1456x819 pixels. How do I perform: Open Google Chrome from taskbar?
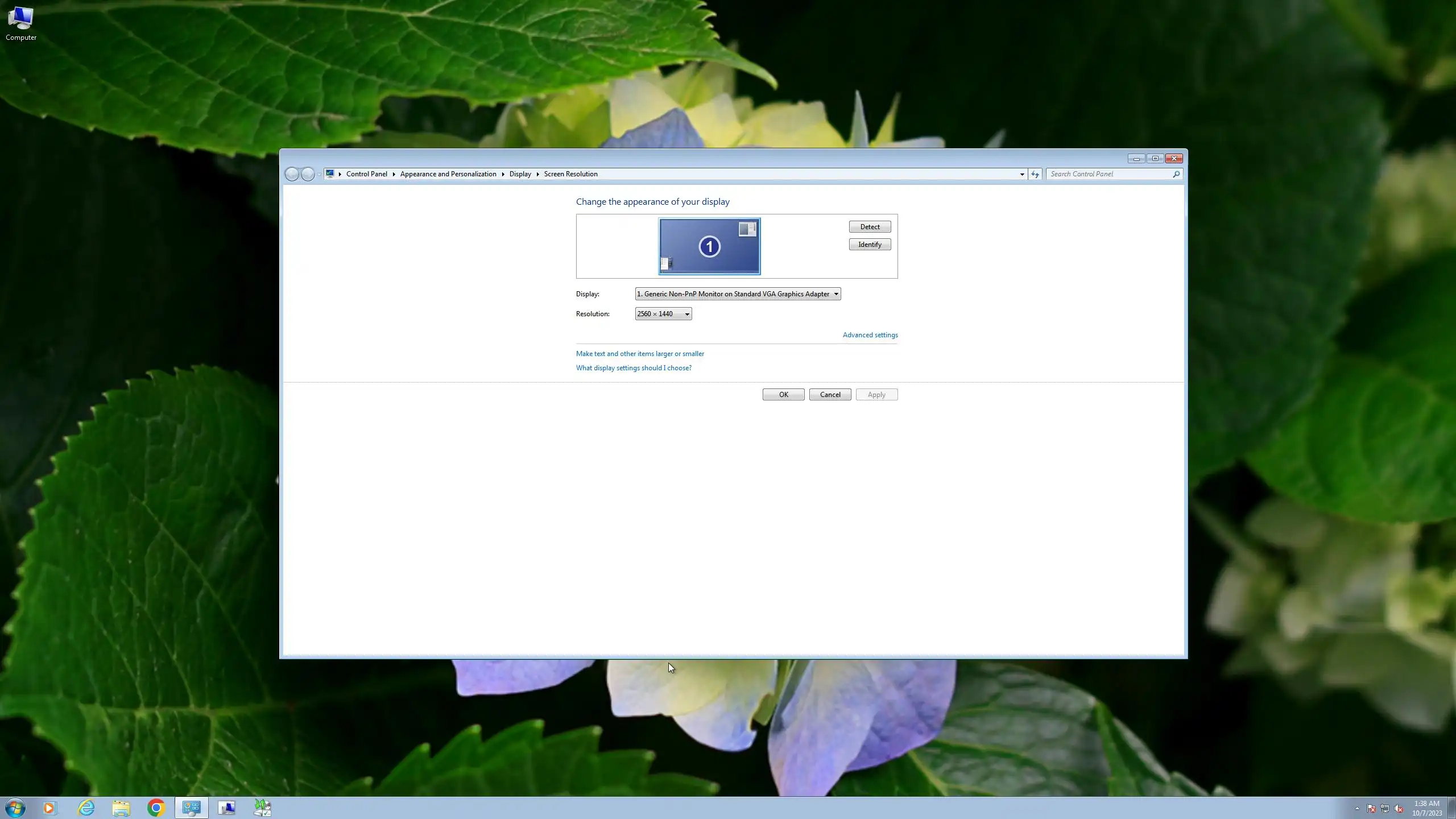[x=156, y=808]
